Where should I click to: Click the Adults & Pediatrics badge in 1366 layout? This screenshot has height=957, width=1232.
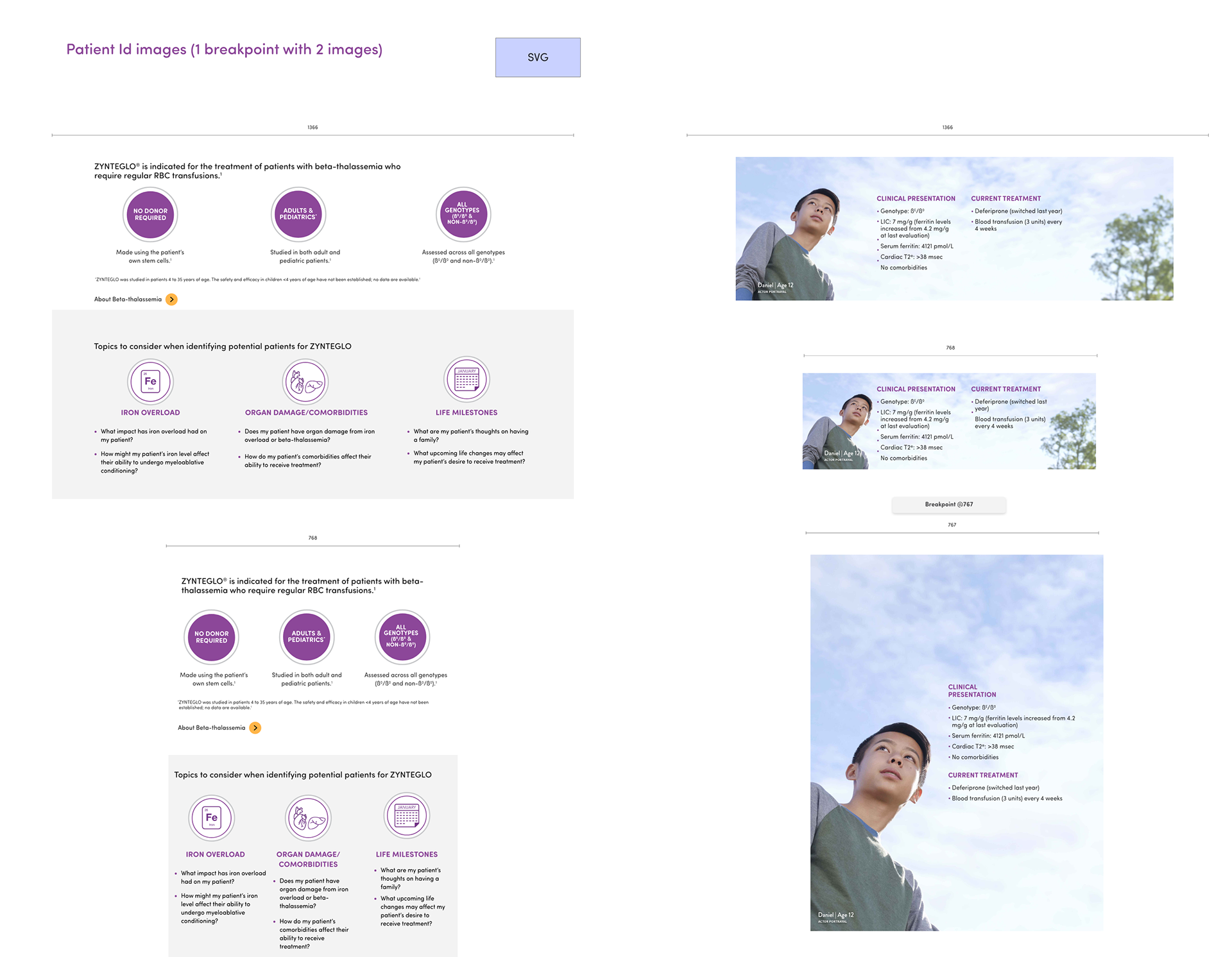[298, 214]
